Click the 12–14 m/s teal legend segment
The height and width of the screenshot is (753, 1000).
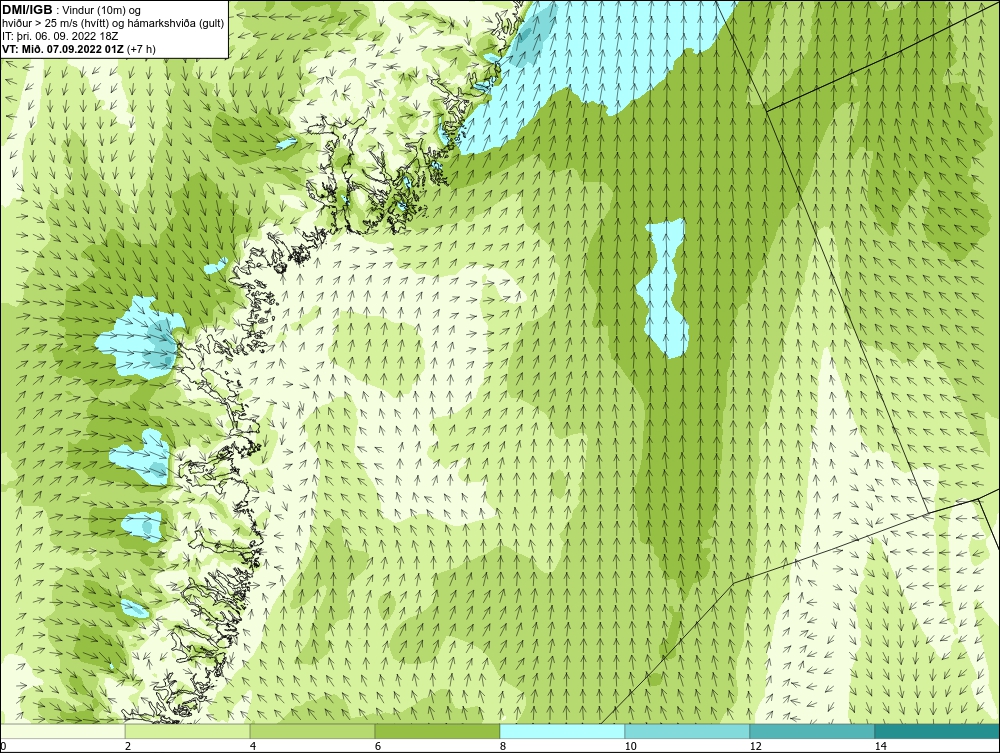pos(812,731)
